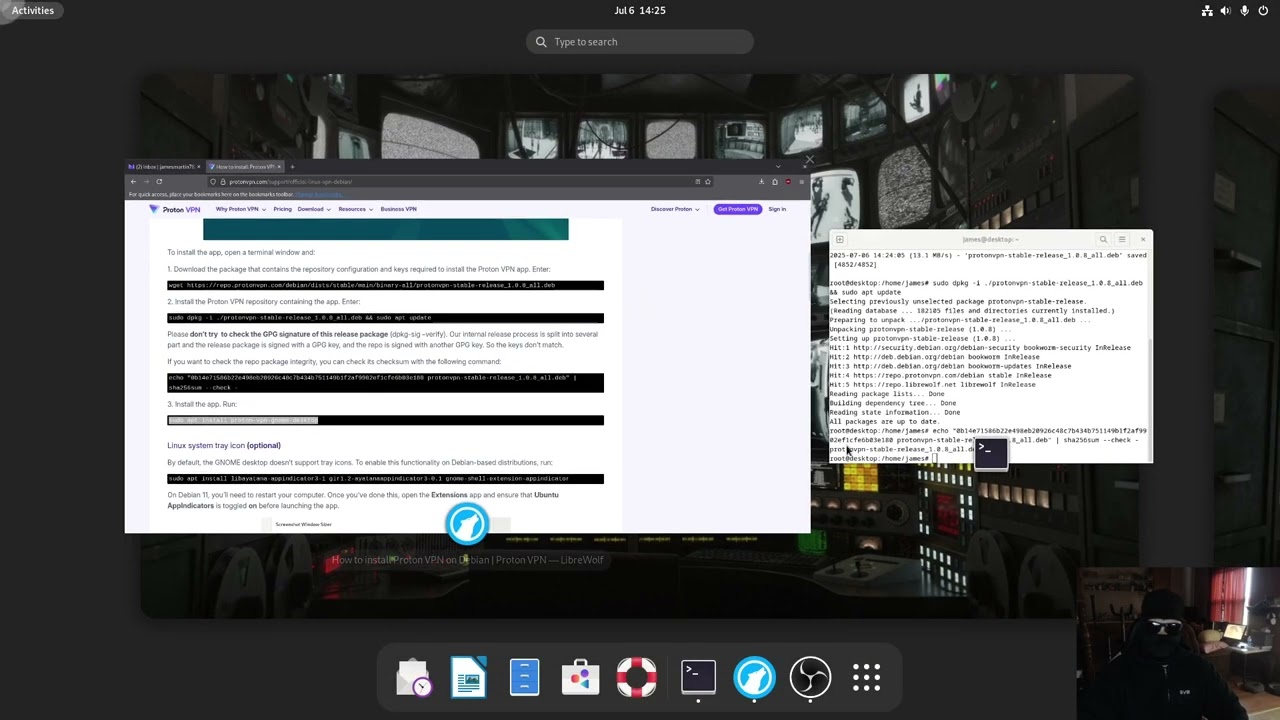The height and width of the screenshot is (720, 1280).
Task: Reload the Proton VPN page
Action: click(x=159, y=182)
